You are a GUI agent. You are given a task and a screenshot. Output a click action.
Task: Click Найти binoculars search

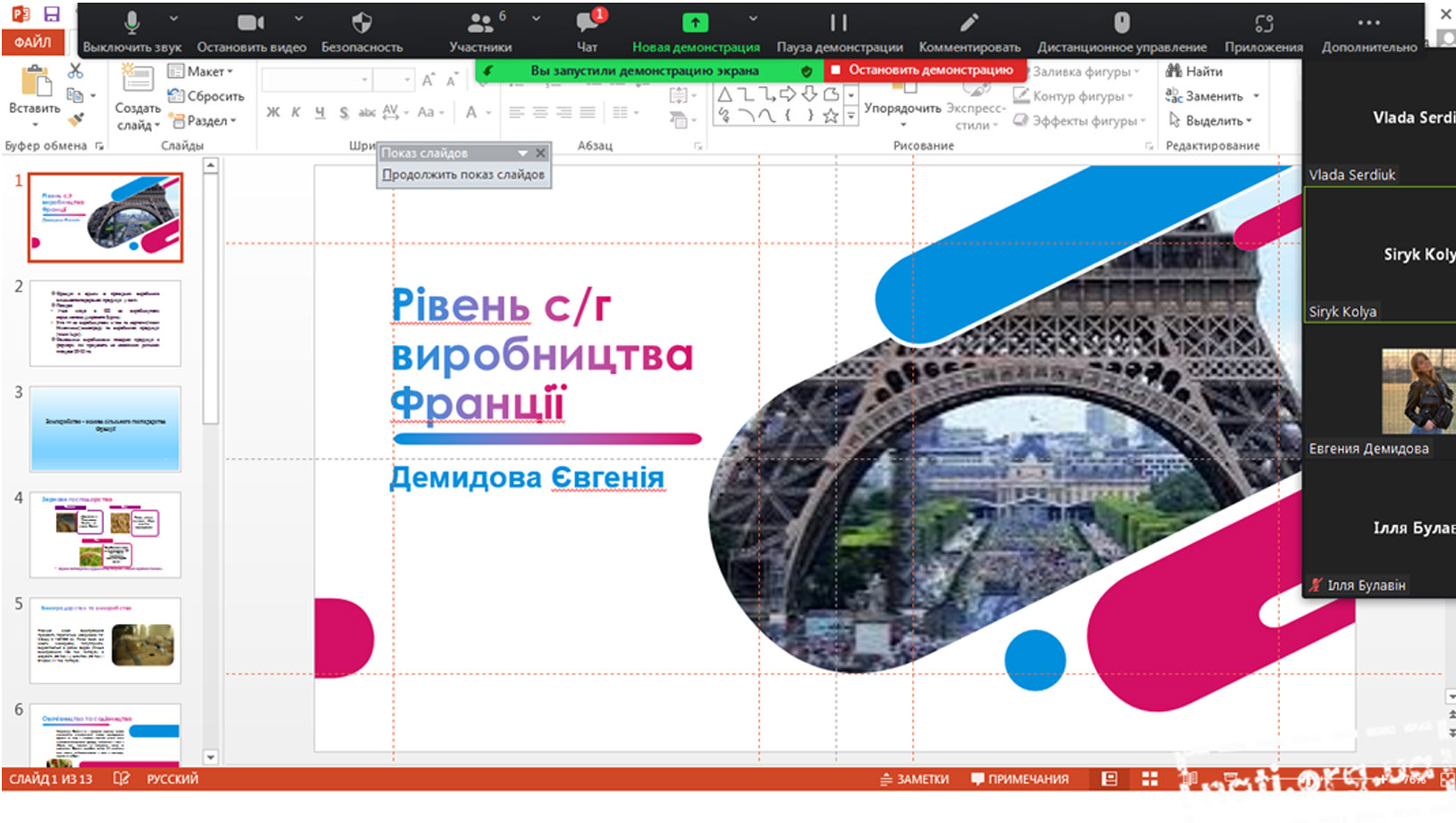pos(1194,71)
